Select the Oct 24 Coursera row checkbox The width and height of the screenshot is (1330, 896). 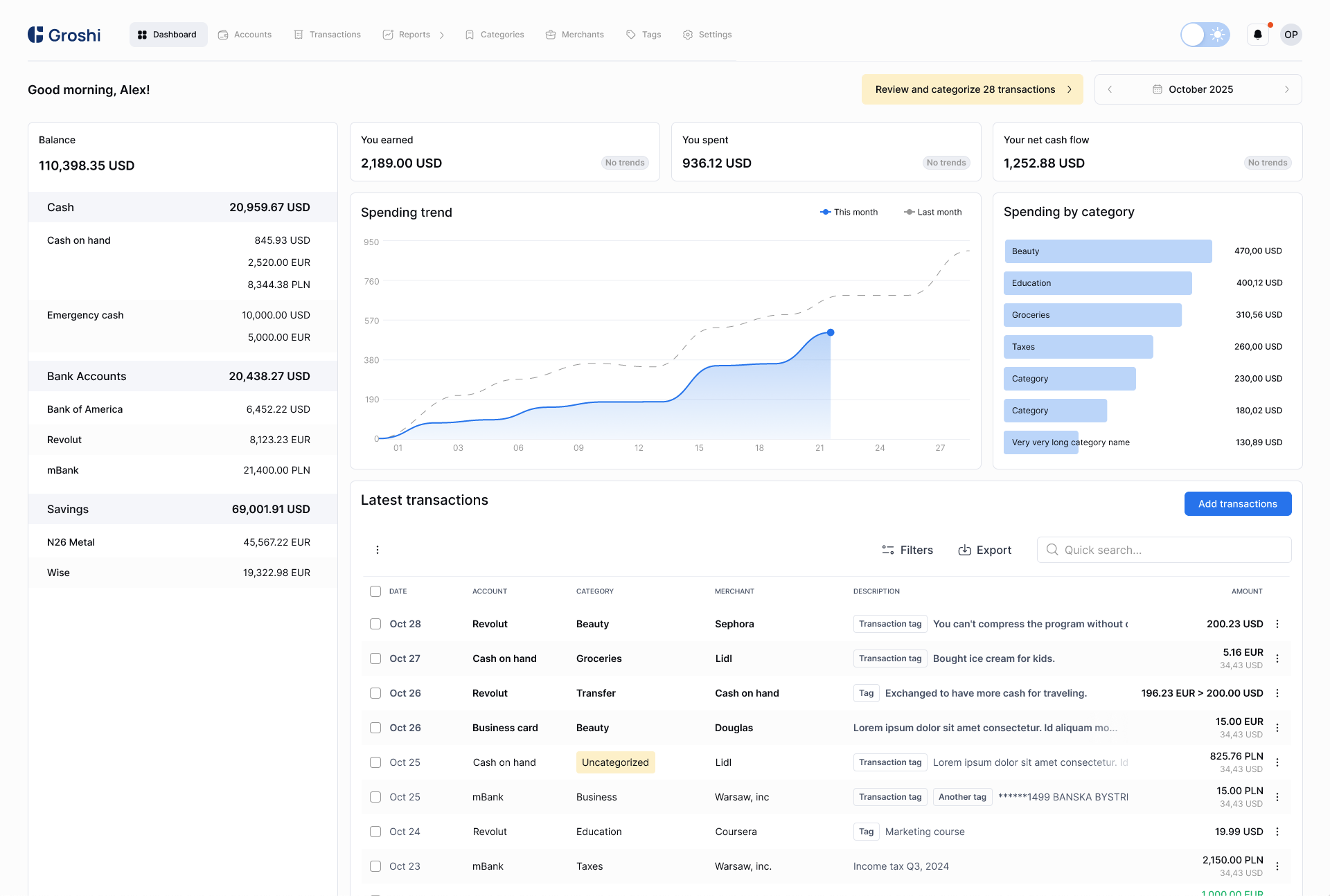click(x=375, y=832)
